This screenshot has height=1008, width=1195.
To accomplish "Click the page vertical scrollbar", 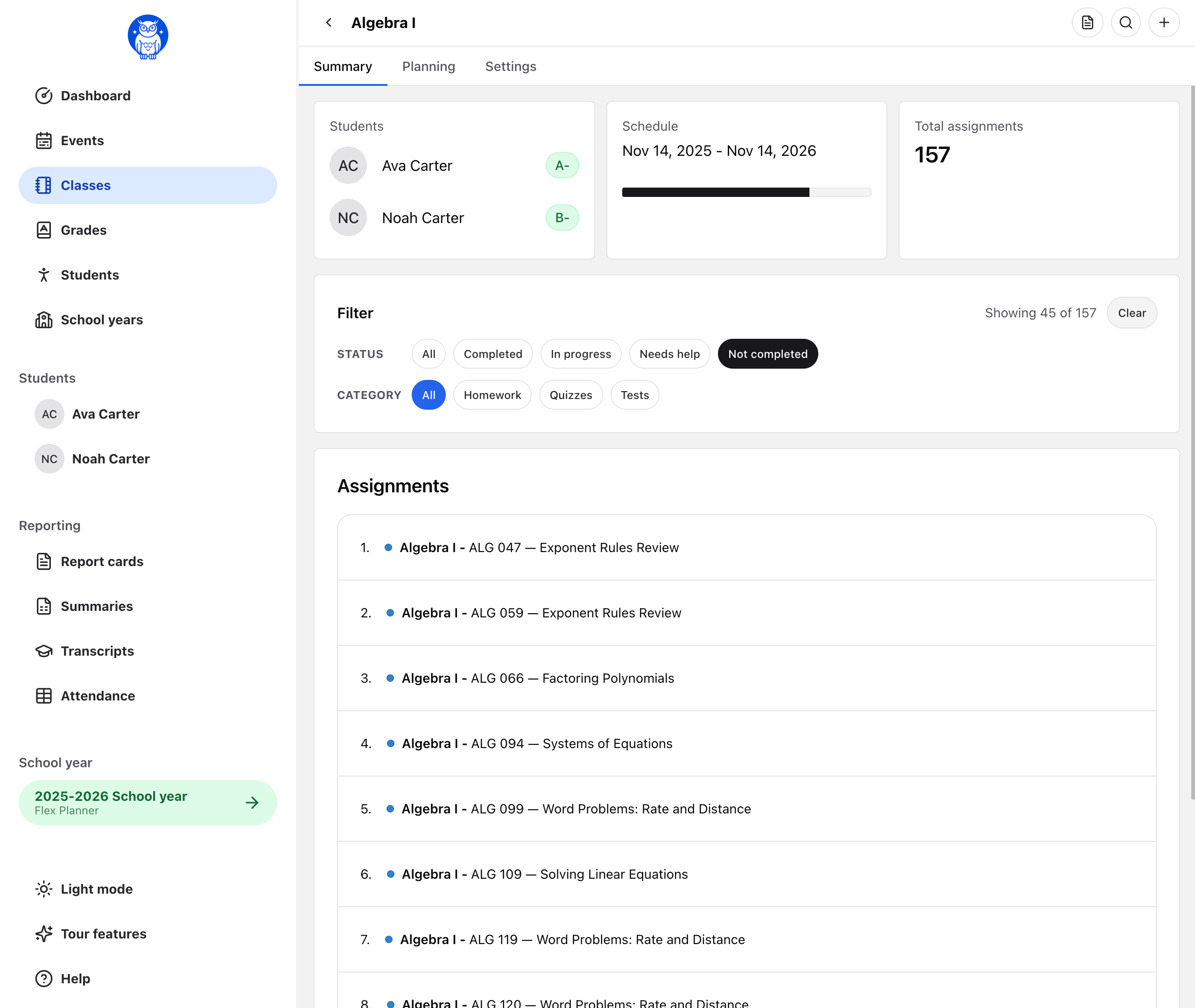I will coord(1192,443).
